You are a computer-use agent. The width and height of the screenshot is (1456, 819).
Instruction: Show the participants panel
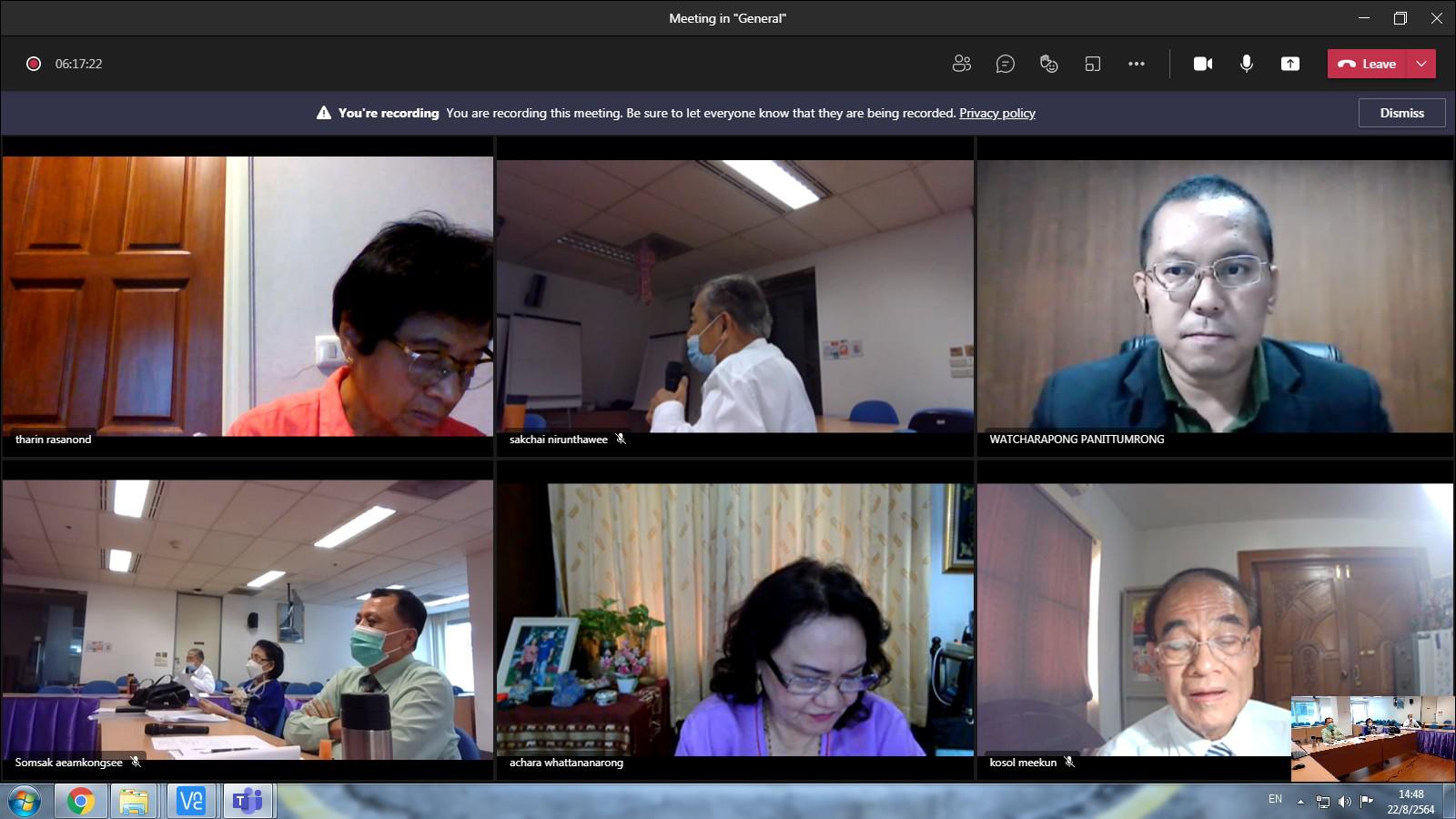tap(962, 64)
